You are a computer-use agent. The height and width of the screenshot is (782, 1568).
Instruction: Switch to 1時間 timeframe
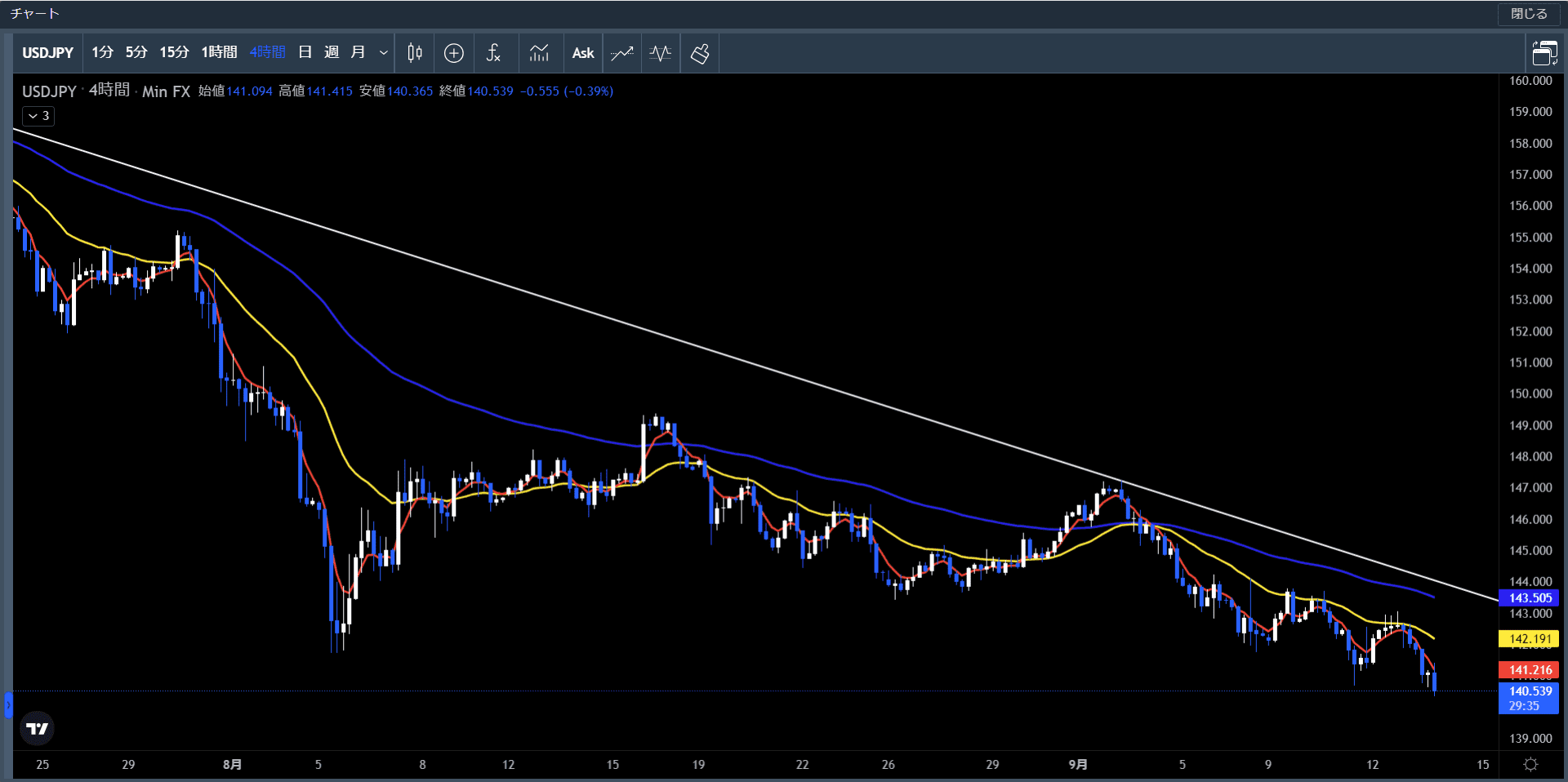(x=219, y=52)
